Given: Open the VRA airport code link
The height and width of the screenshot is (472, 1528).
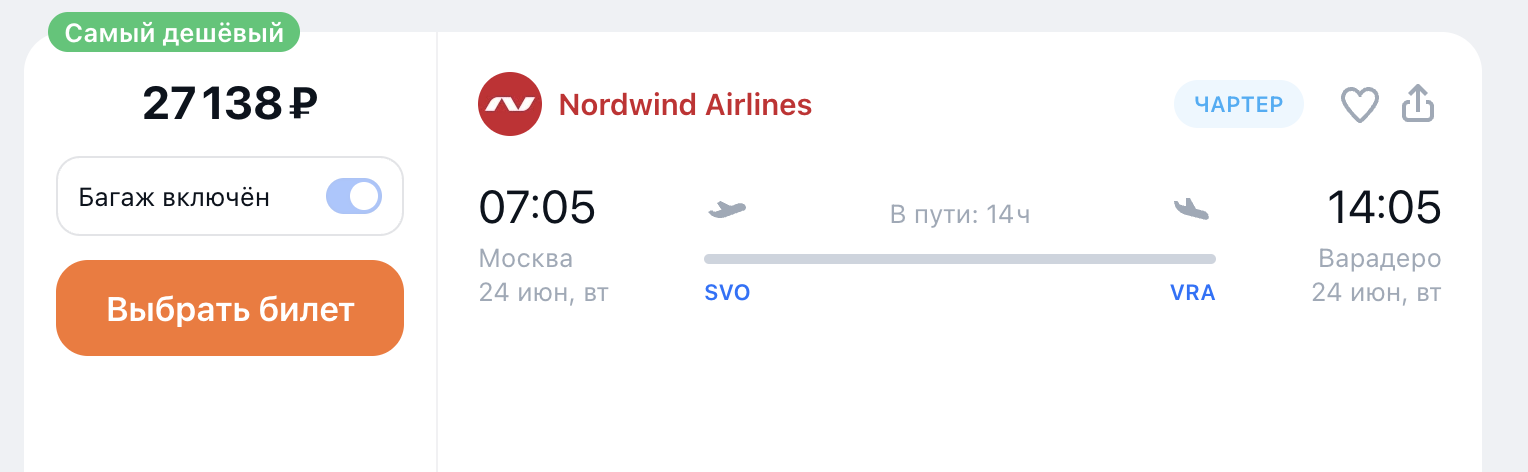Looking at the screenshot, I should click(x=1192, y=293).
